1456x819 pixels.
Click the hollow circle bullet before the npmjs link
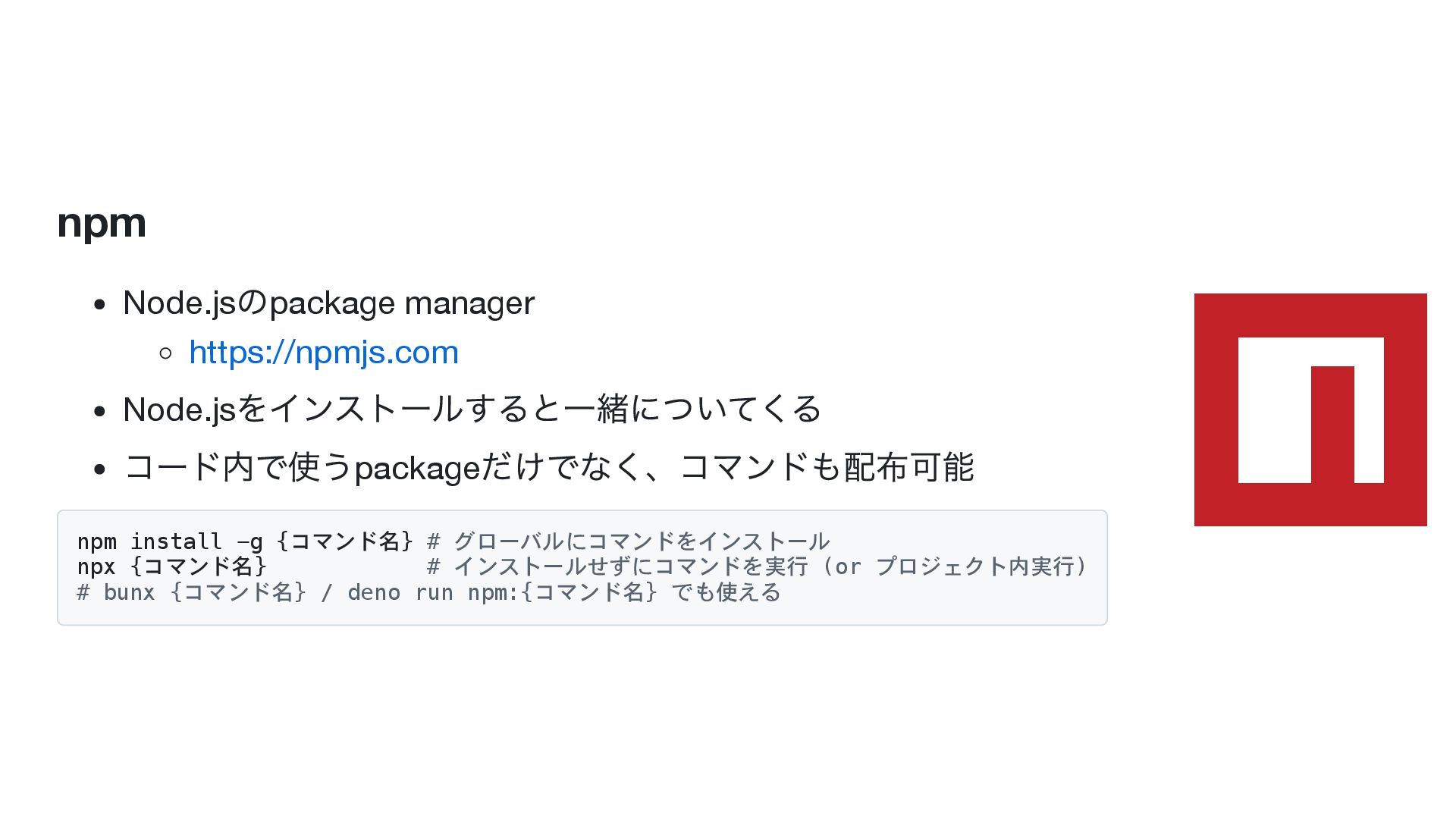coord(166,353)
